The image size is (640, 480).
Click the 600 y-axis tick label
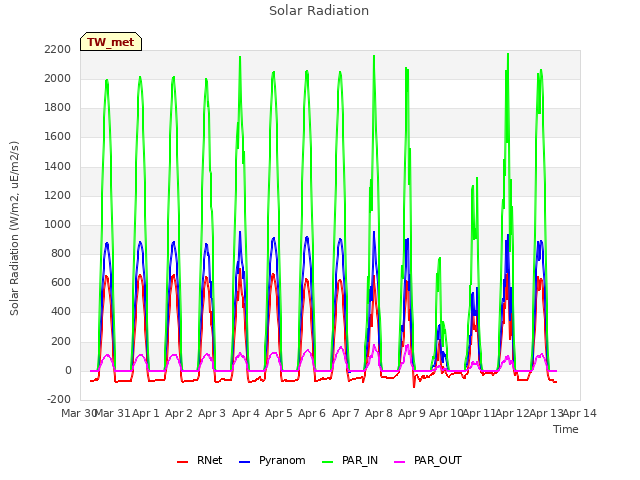pyautogui.click(x=61, y=282)
